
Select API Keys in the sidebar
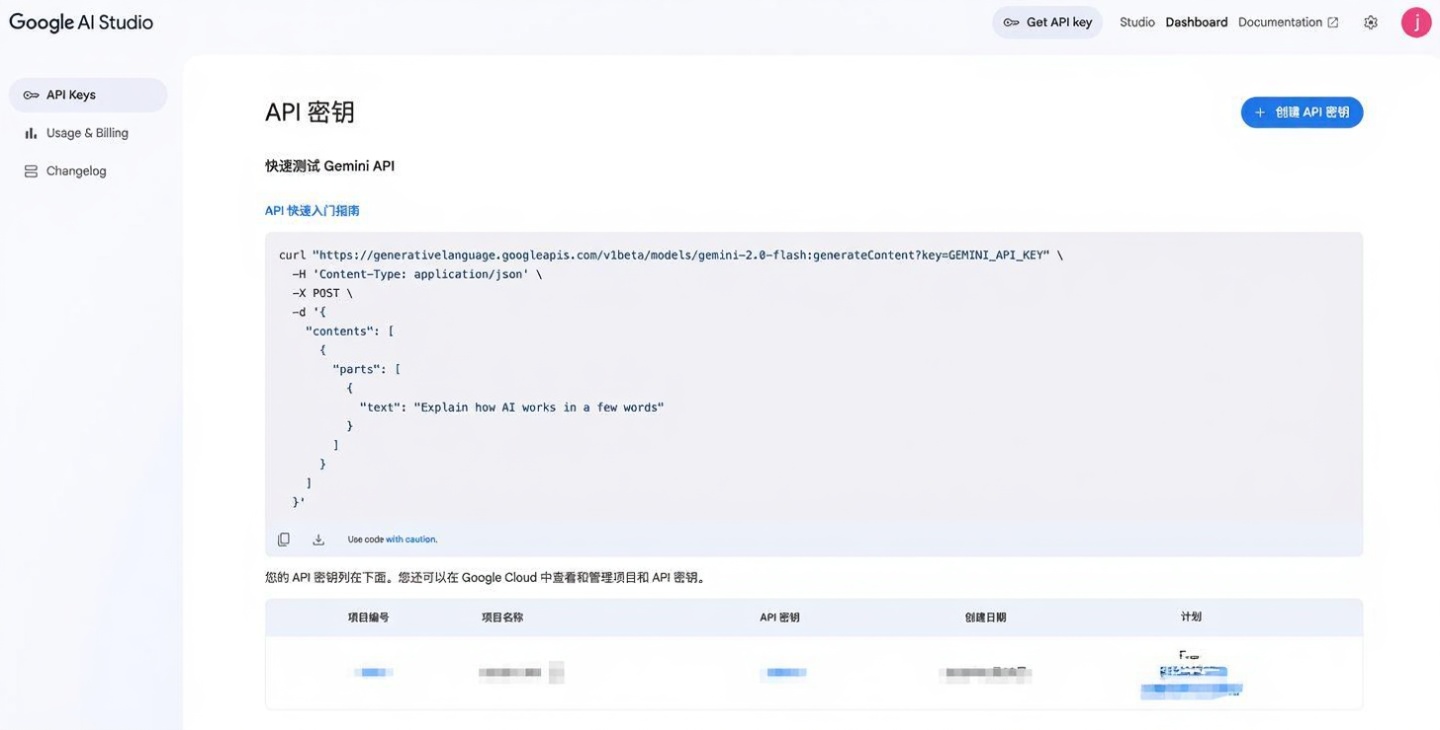[x=88, y=95]
